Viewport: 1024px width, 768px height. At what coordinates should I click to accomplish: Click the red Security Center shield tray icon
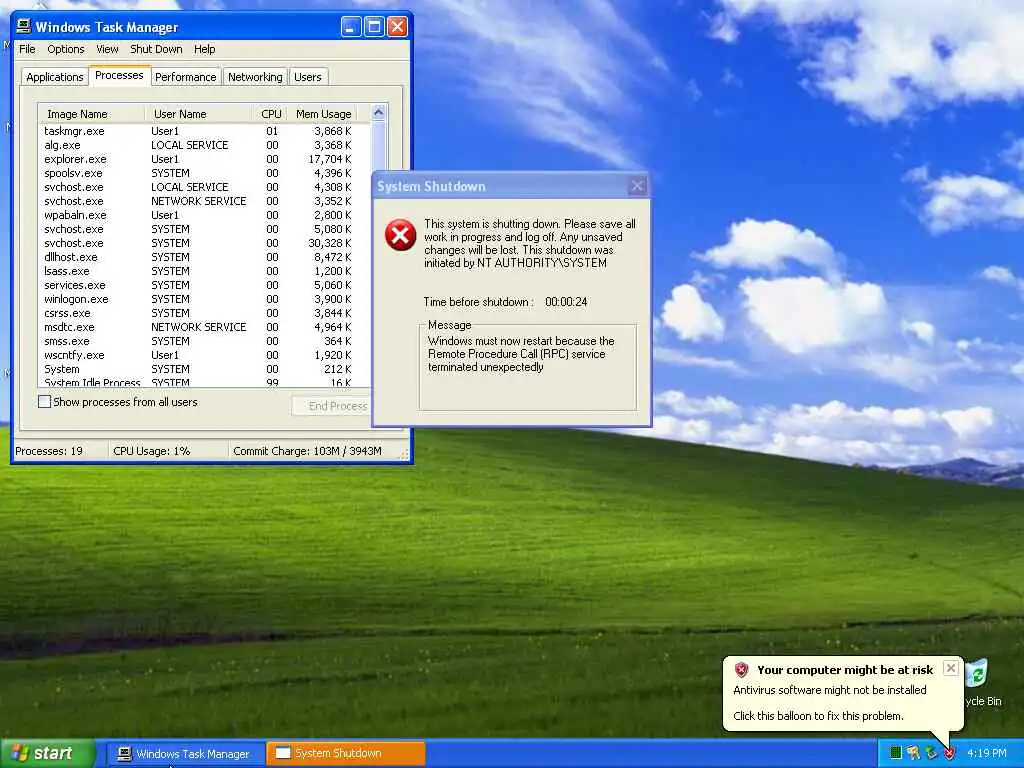click(950, 753)
